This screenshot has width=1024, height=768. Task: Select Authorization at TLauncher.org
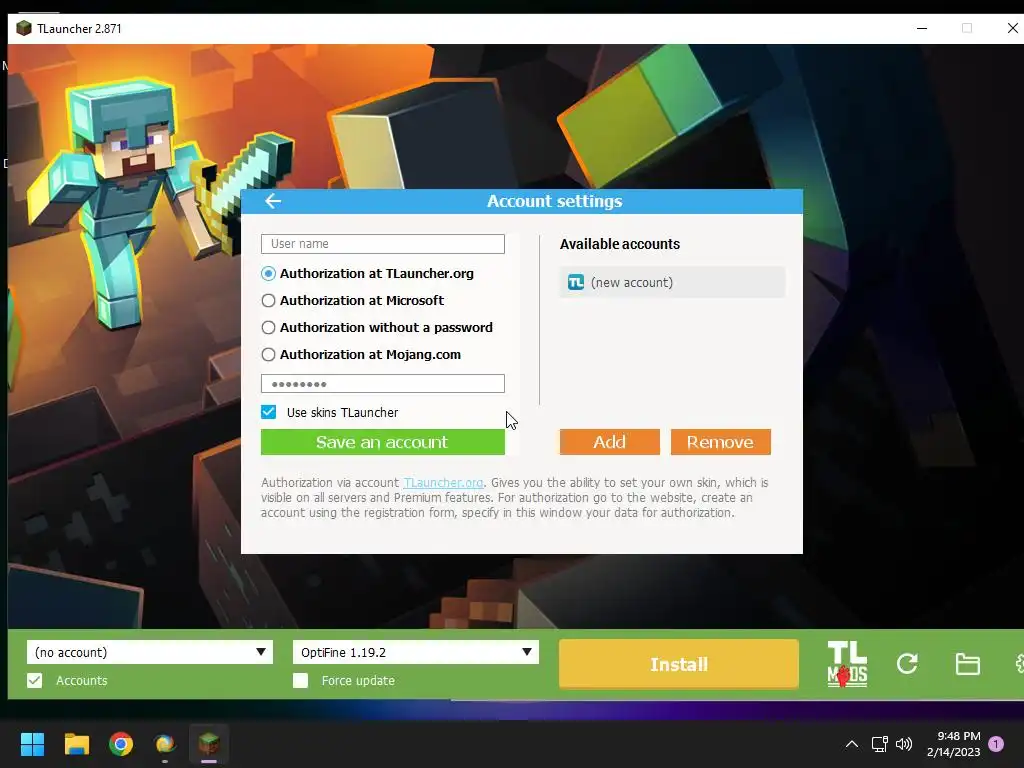pyautogui.click(x=368, y=274)
